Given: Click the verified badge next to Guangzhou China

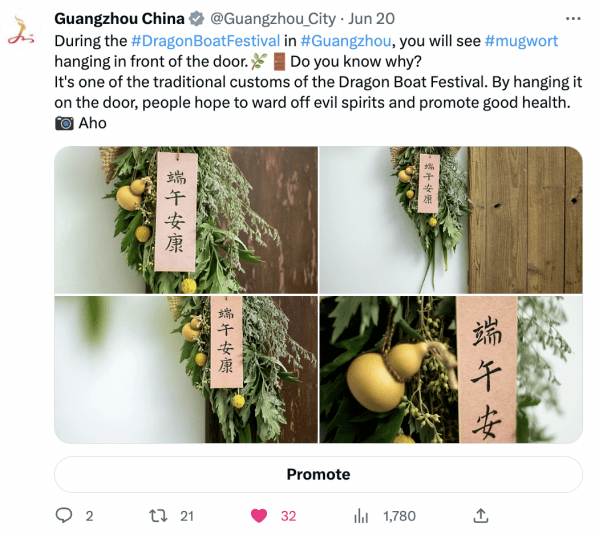Looking at the screenshot, I should (197, 18).
